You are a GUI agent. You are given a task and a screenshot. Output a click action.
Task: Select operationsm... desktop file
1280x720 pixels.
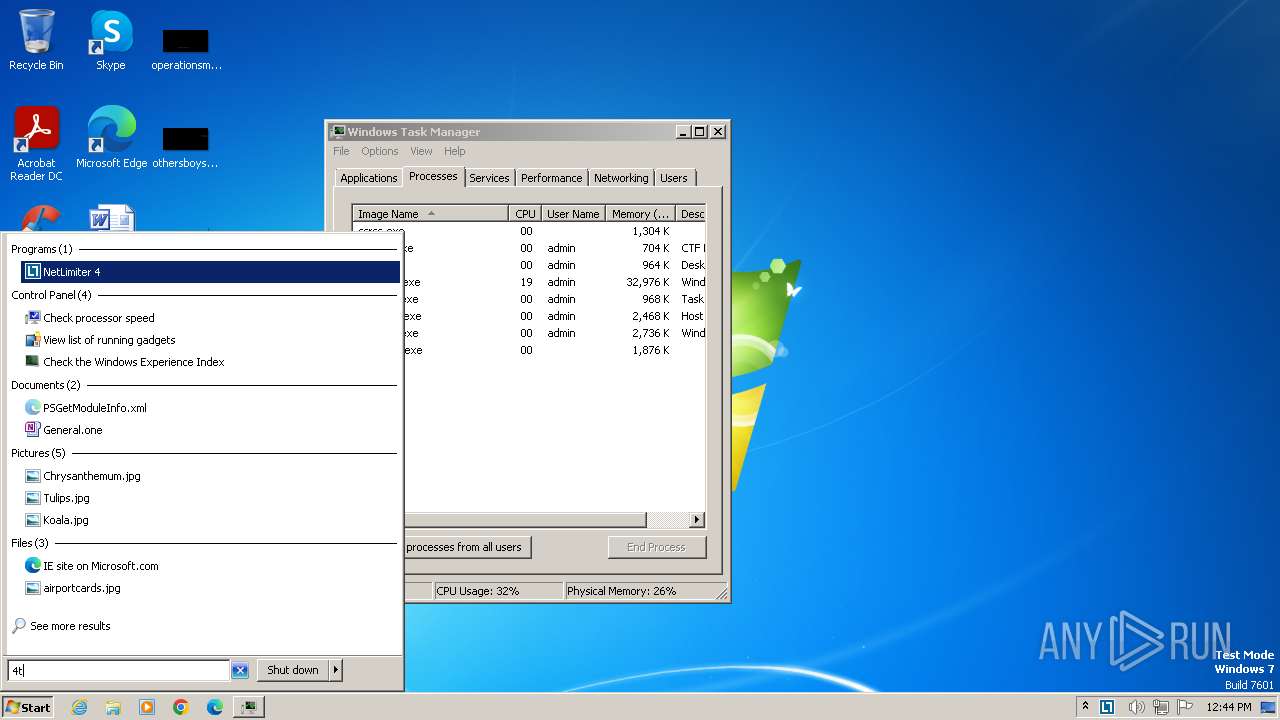pos(186,48)
